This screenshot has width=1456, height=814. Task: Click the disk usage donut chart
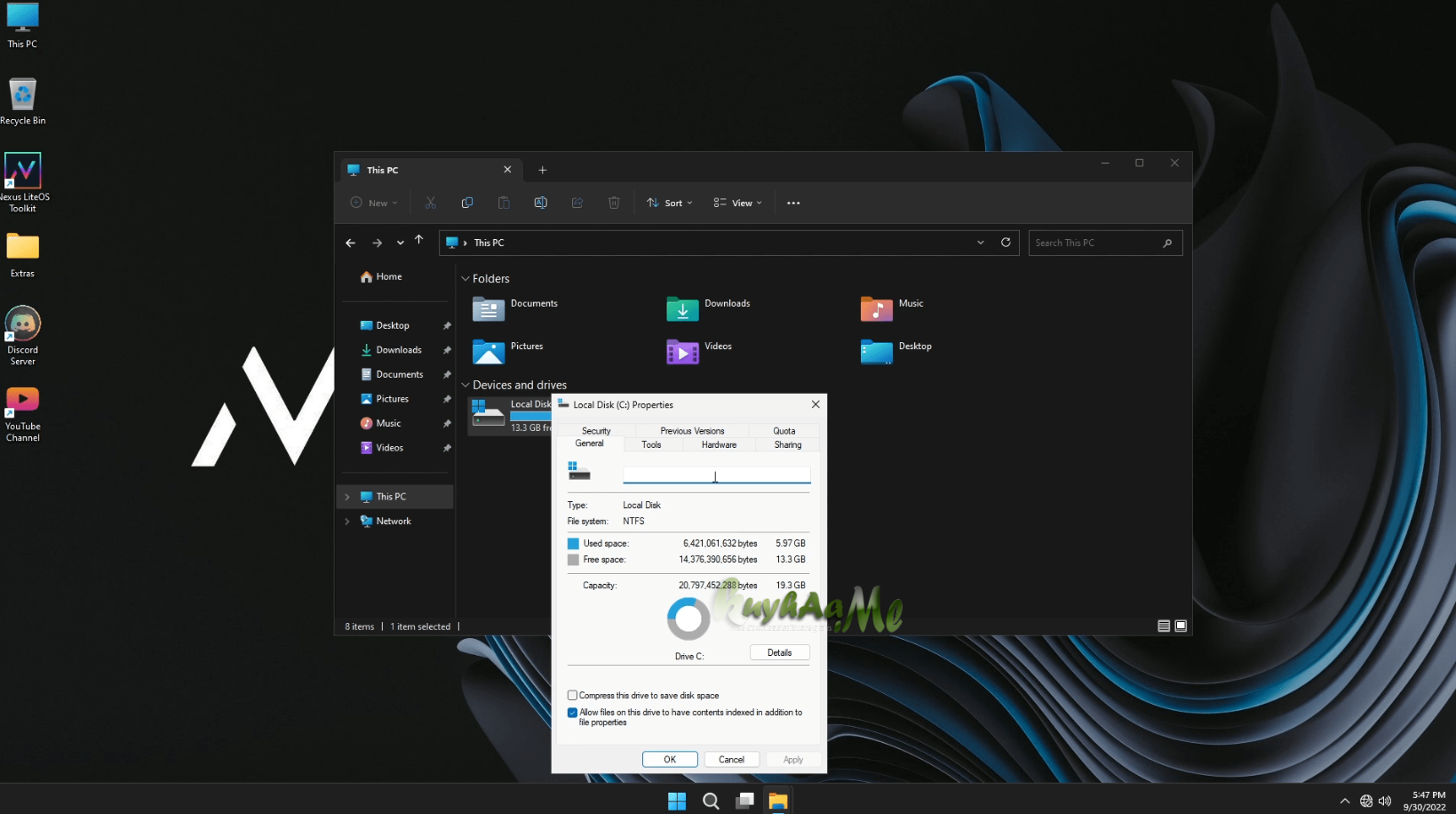(x=688, y=618)
